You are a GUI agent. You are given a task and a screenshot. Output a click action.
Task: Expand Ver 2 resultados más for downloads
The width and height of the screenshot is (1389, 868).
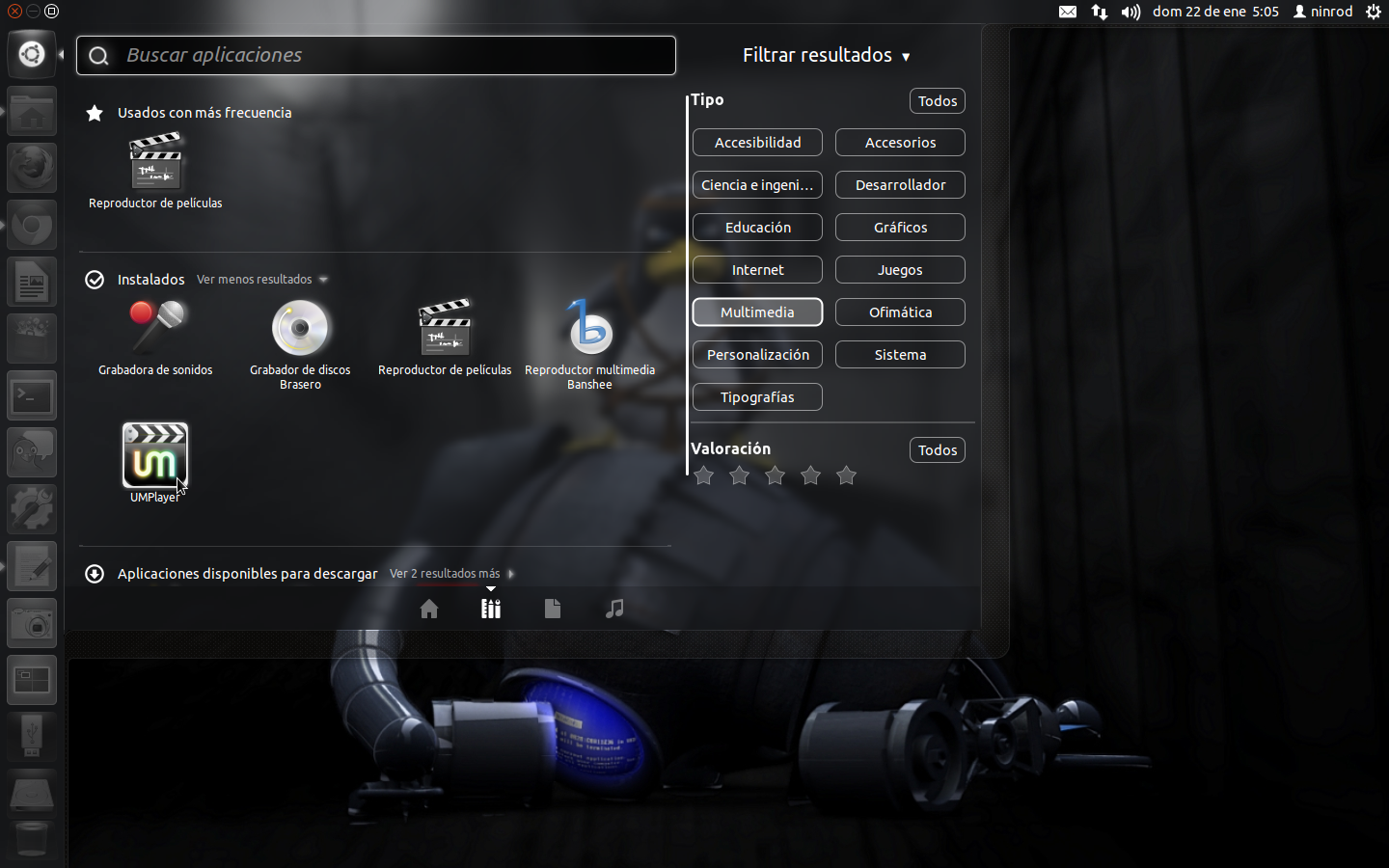[x=445, y=573]
